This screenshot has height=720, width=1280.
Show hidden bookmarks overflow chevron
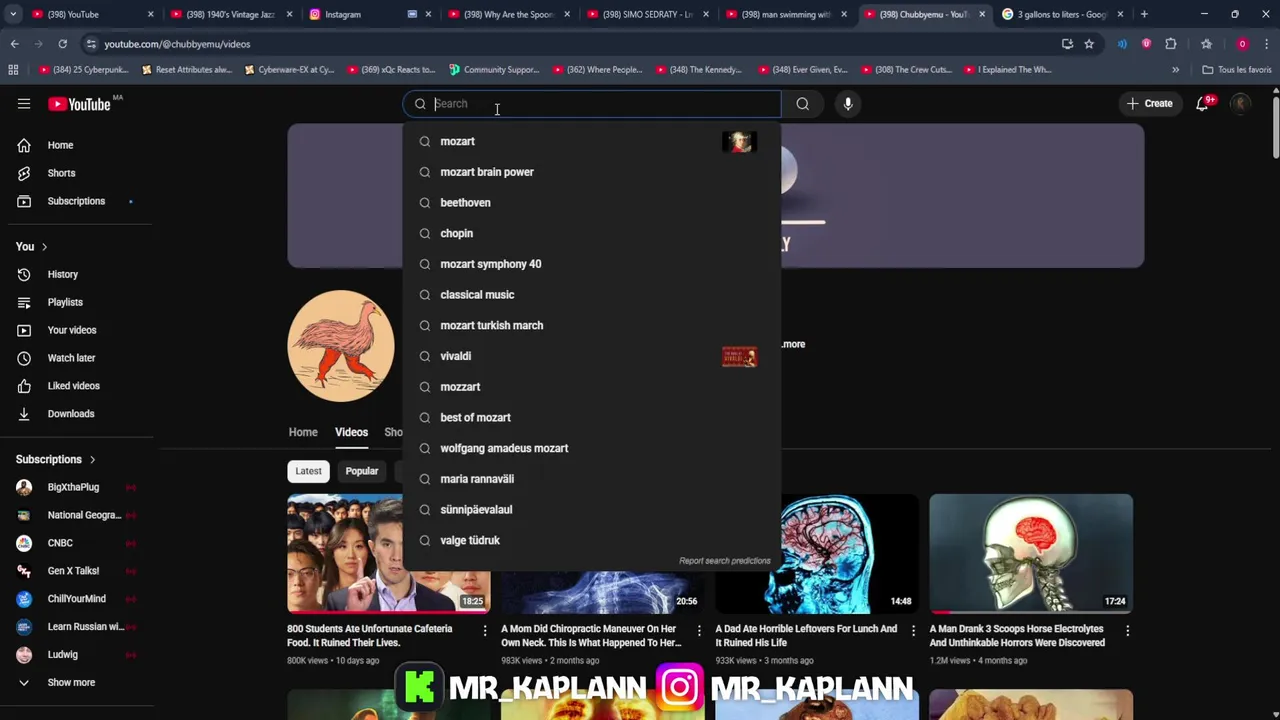tap(1175, 70)
